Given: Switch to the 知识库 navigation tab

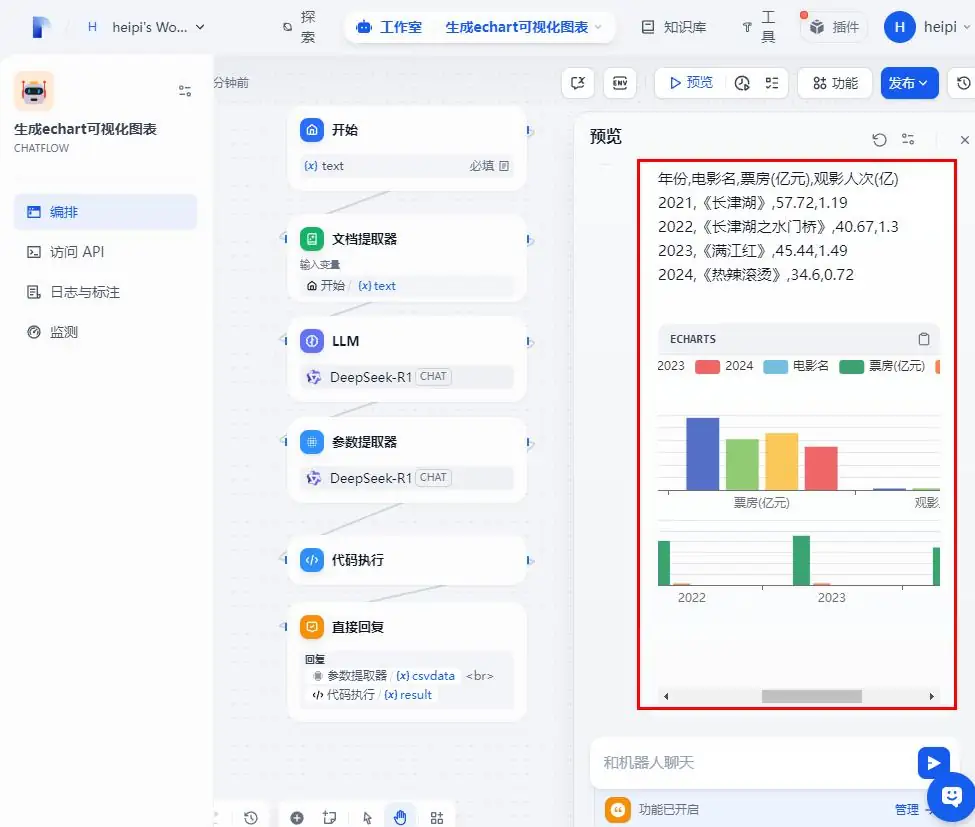Looking at the screenshot, I should click(673, 27).
